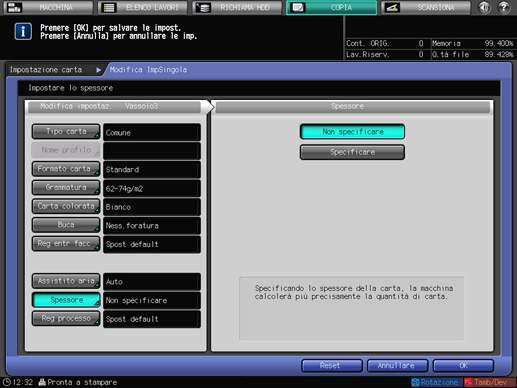
Task: Select the COPIA tab
Action: tap(331, 7)
